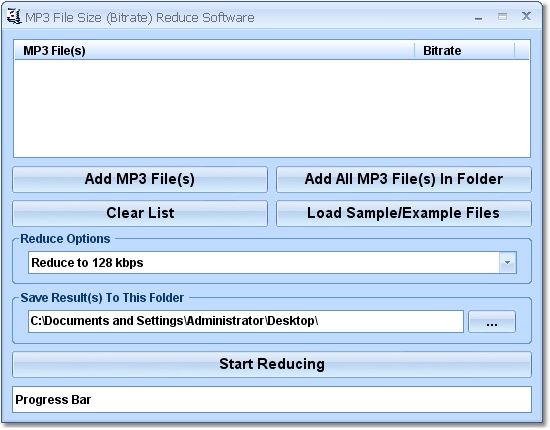Browse for output folder with the ... button
Viewport: 550px width, 430px height.
492,321
